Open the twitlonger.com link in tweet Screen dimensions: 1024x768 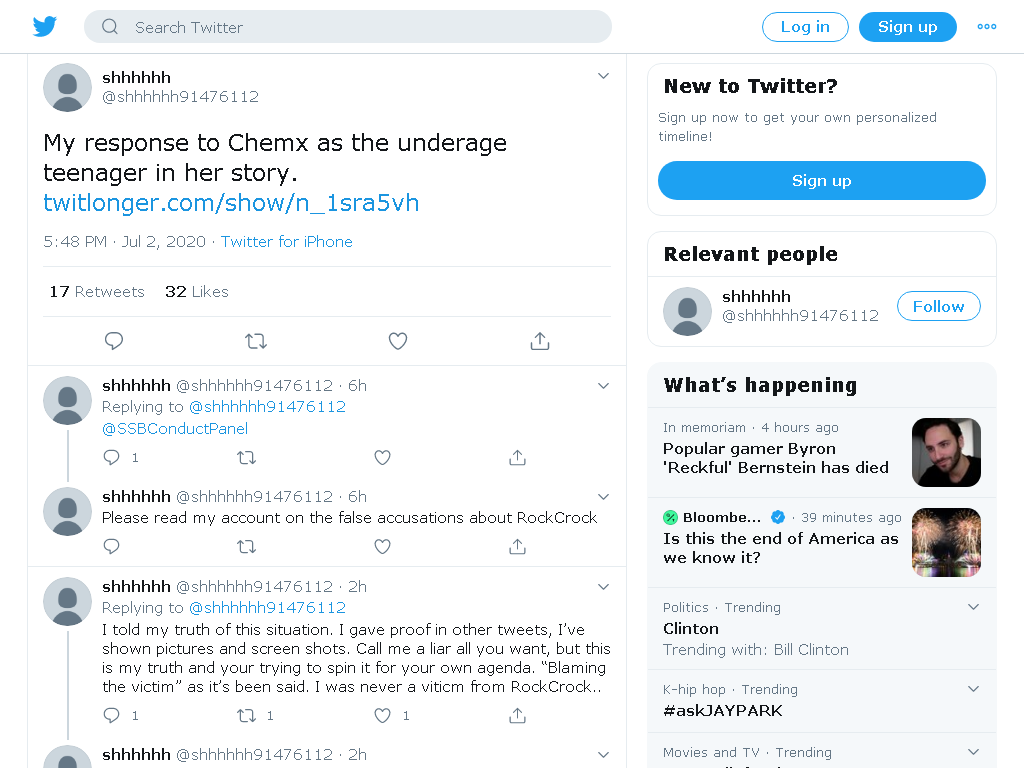pyautogui.click(x=231, y=203)
